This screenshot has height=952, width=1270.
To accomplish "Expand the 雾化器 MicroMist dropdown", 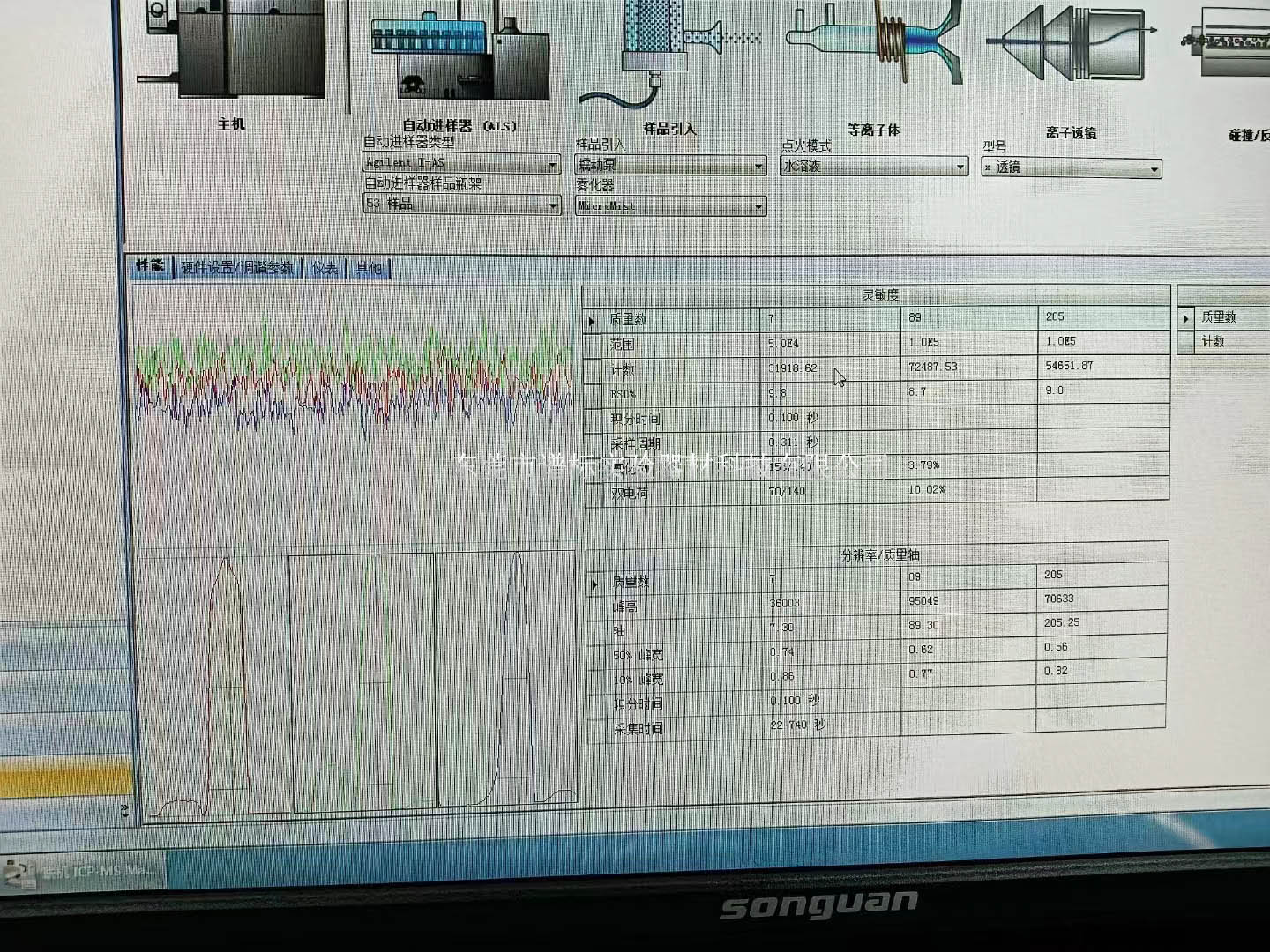I will 758,207.
